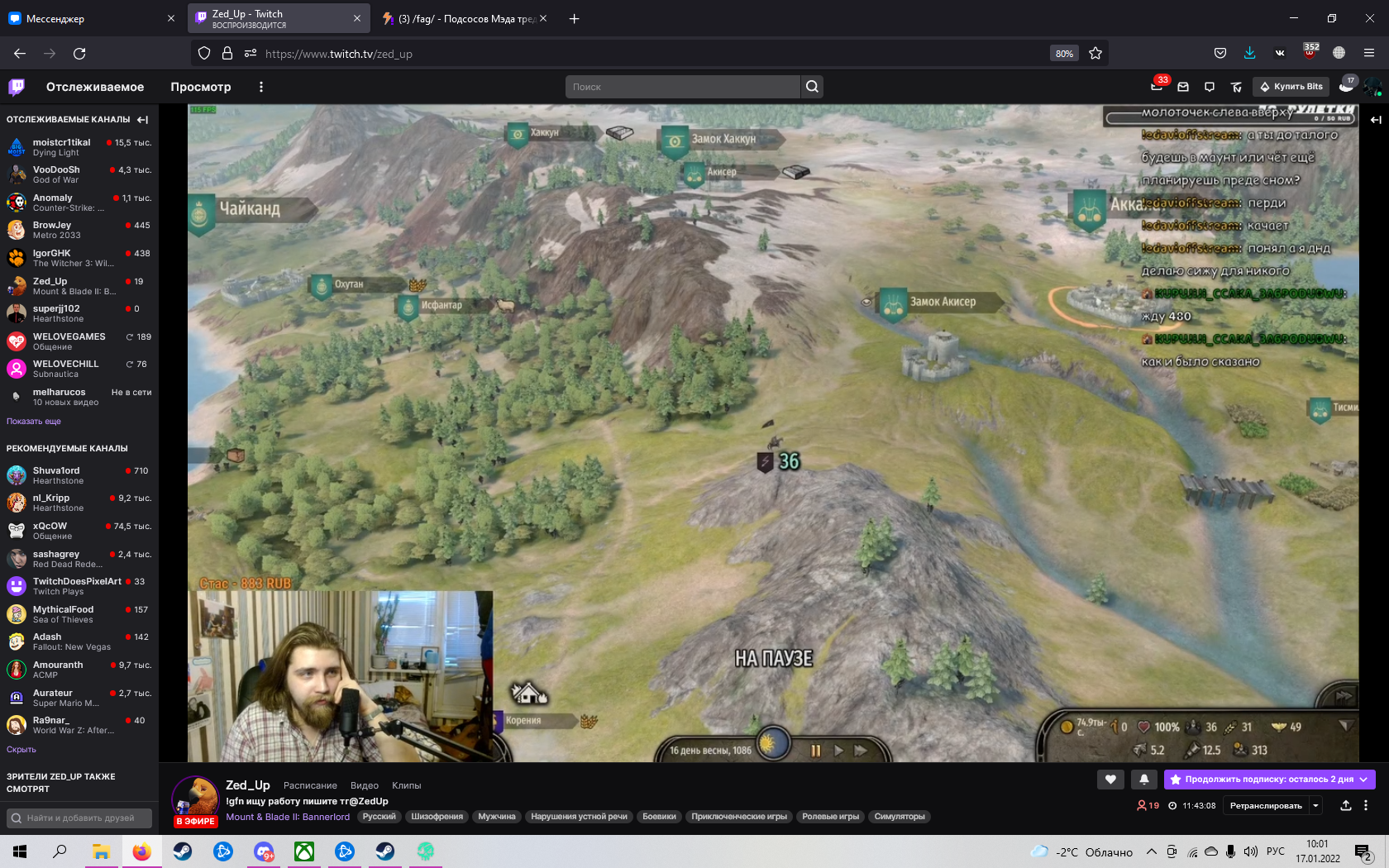Open moistcr1tikal channel in sidebar
The width and height of the screenshot is (1389, 868).
79,147
